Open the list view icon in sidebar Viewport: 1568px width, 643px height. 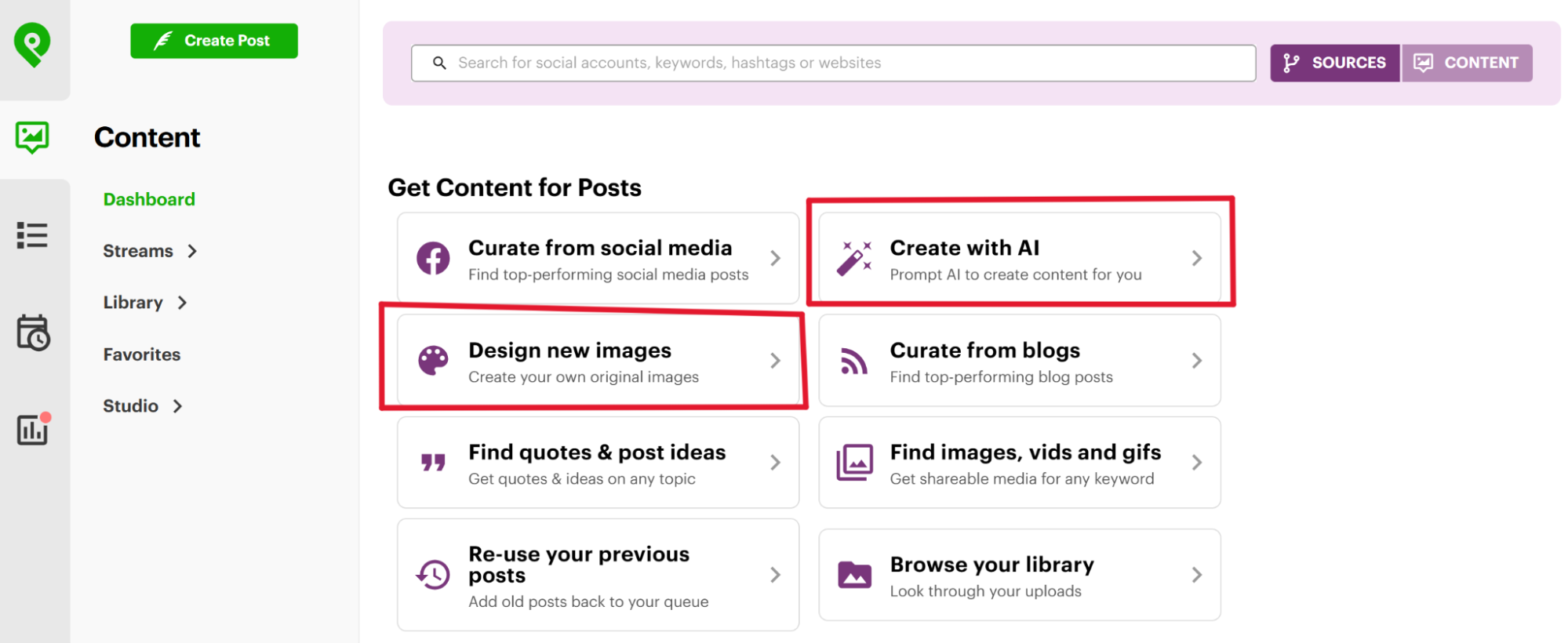click(32, 235)
